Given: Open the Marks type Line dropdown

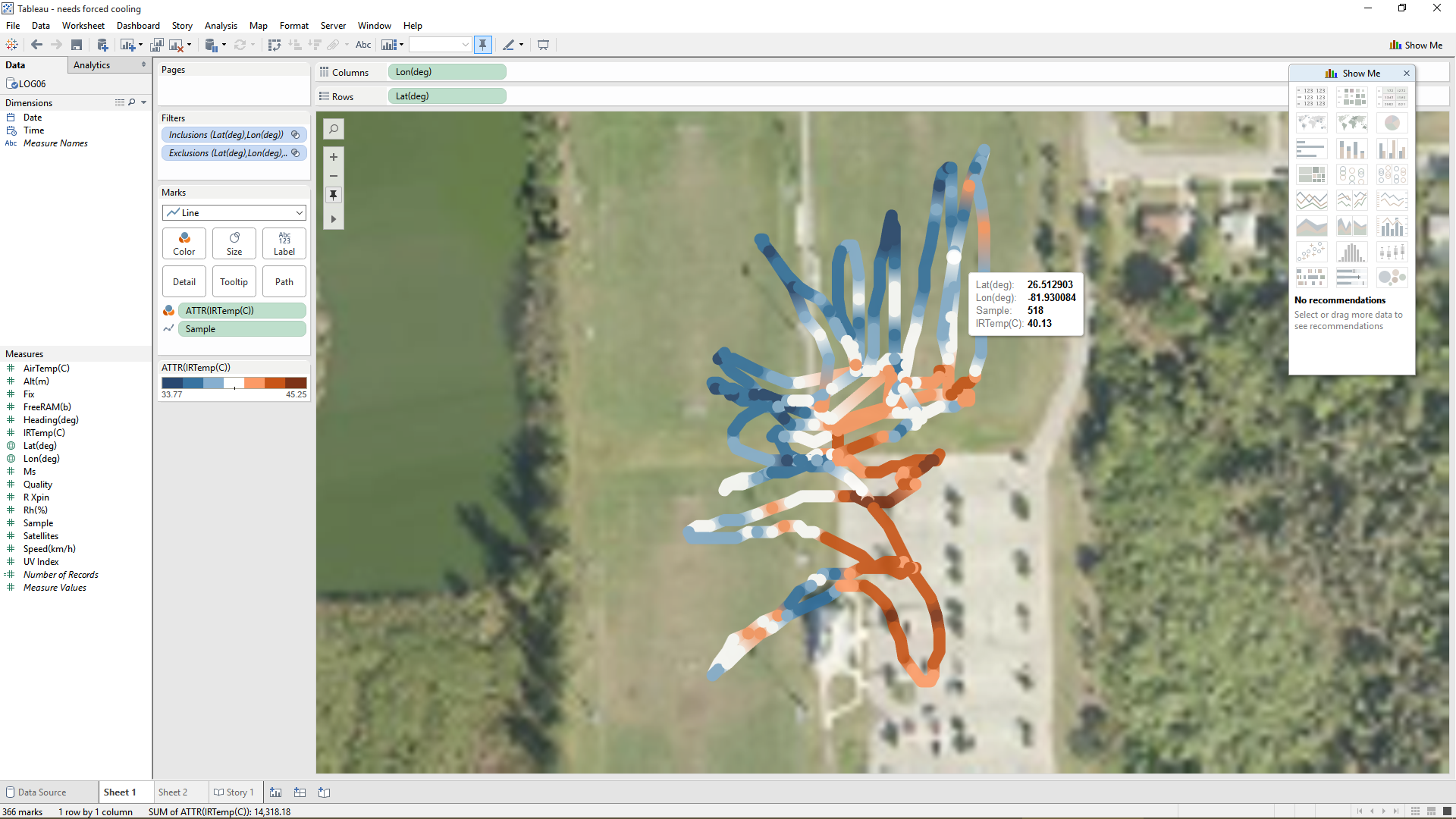Looking at the screenshot, I should click(234, 213).
